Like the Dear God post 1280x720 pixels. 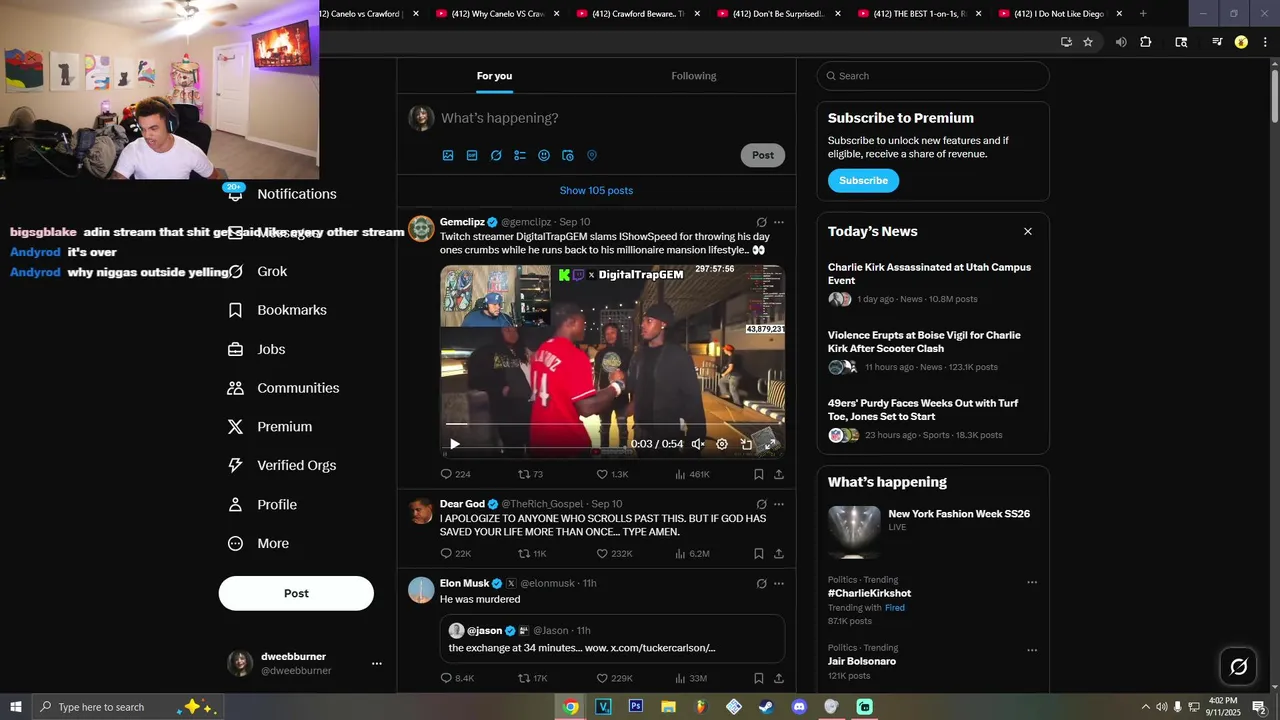click(614, 553)
